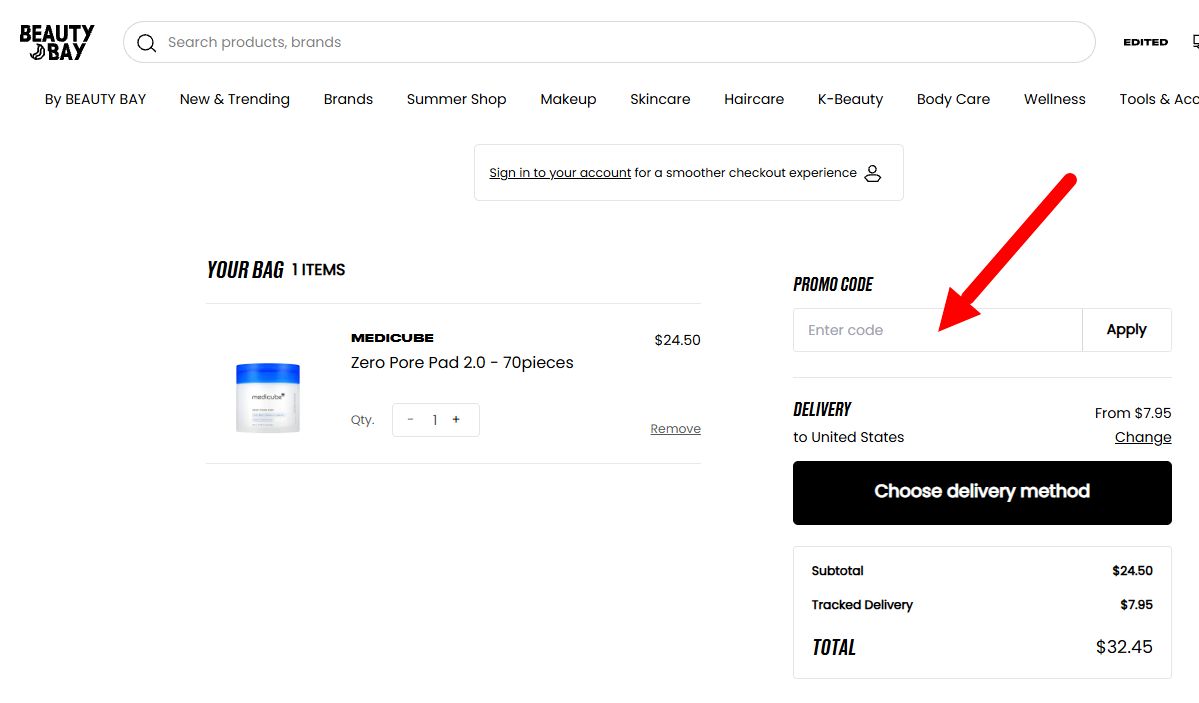Remove Zero Pore Pad from bag

pos(675,429)
